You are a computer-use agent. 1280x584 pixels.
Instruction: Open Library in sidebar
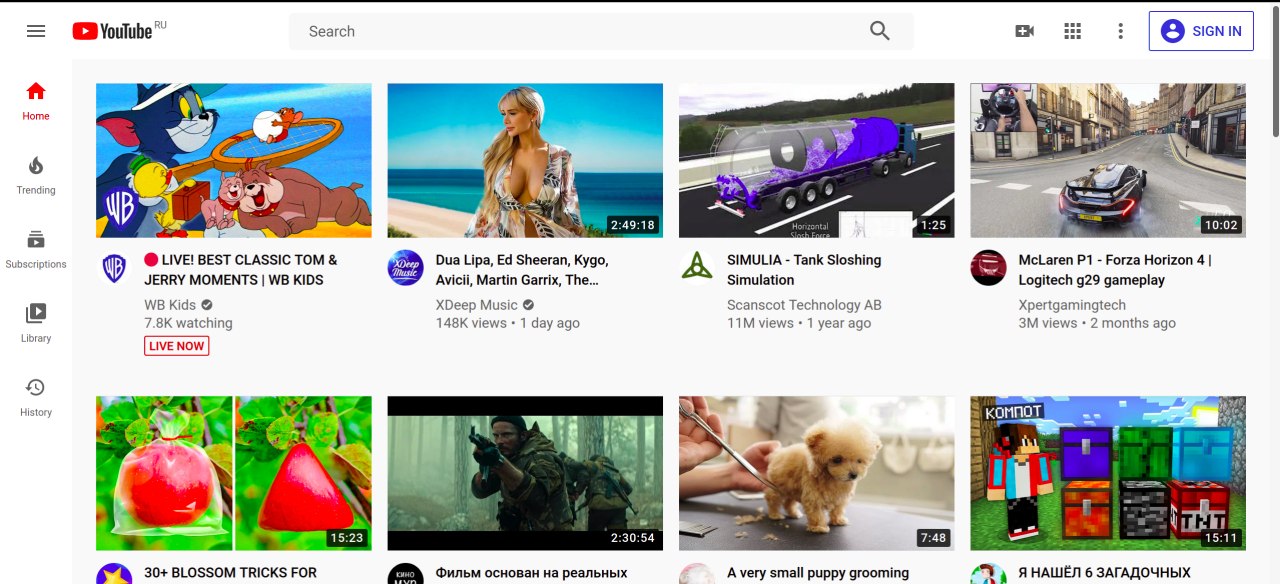pos(36,323)
